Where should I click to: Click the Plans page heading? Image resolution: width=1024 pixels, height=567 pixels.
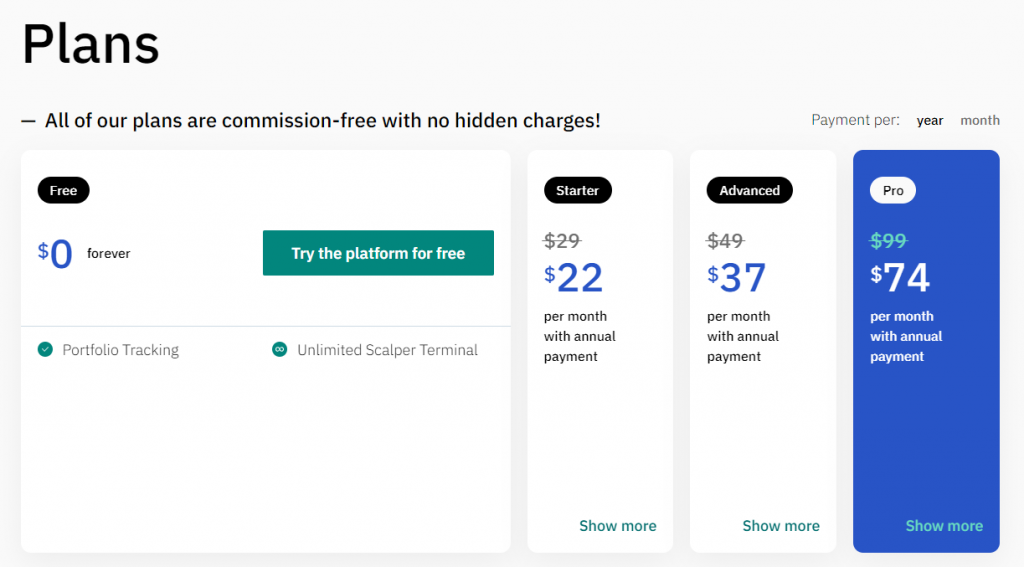click(91, 44)
